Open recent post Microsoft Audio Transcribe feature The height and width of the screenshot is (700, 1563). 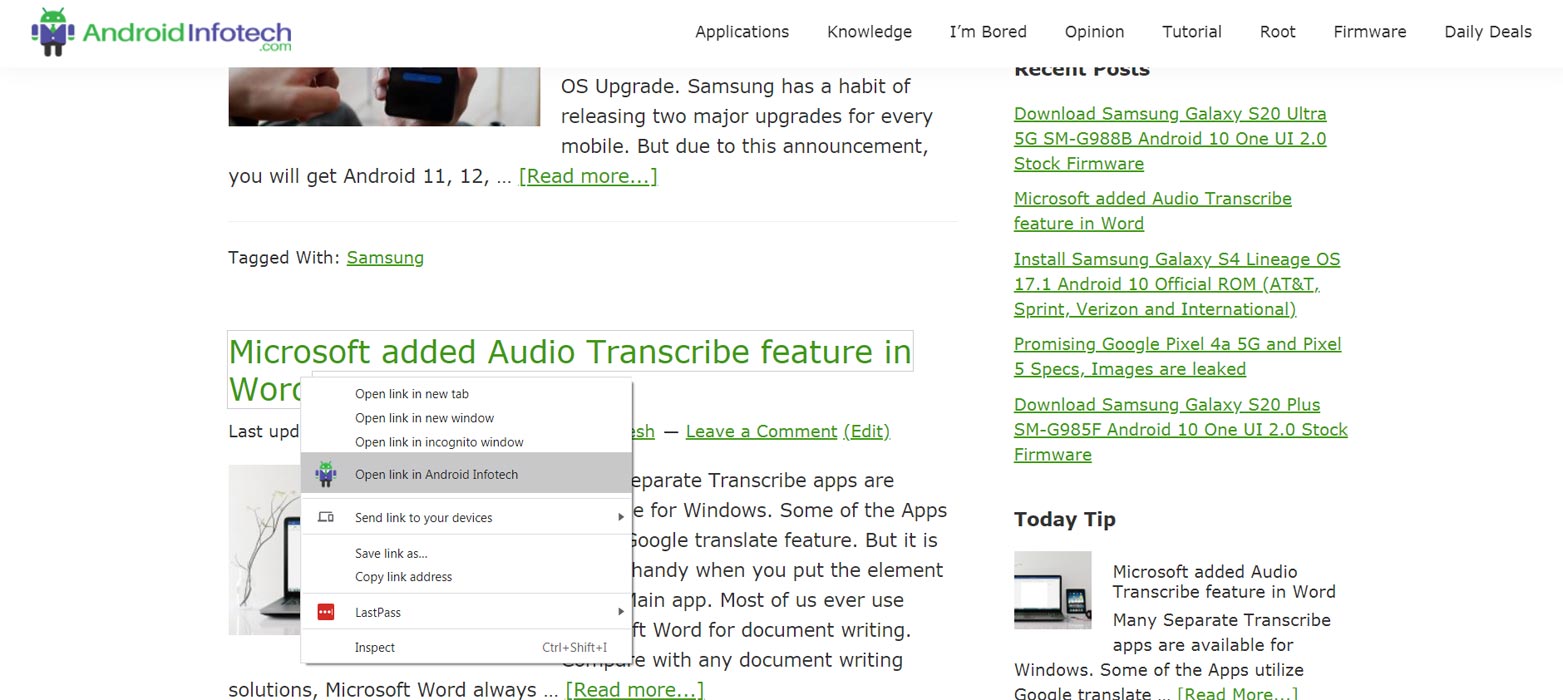(1153, 211)
